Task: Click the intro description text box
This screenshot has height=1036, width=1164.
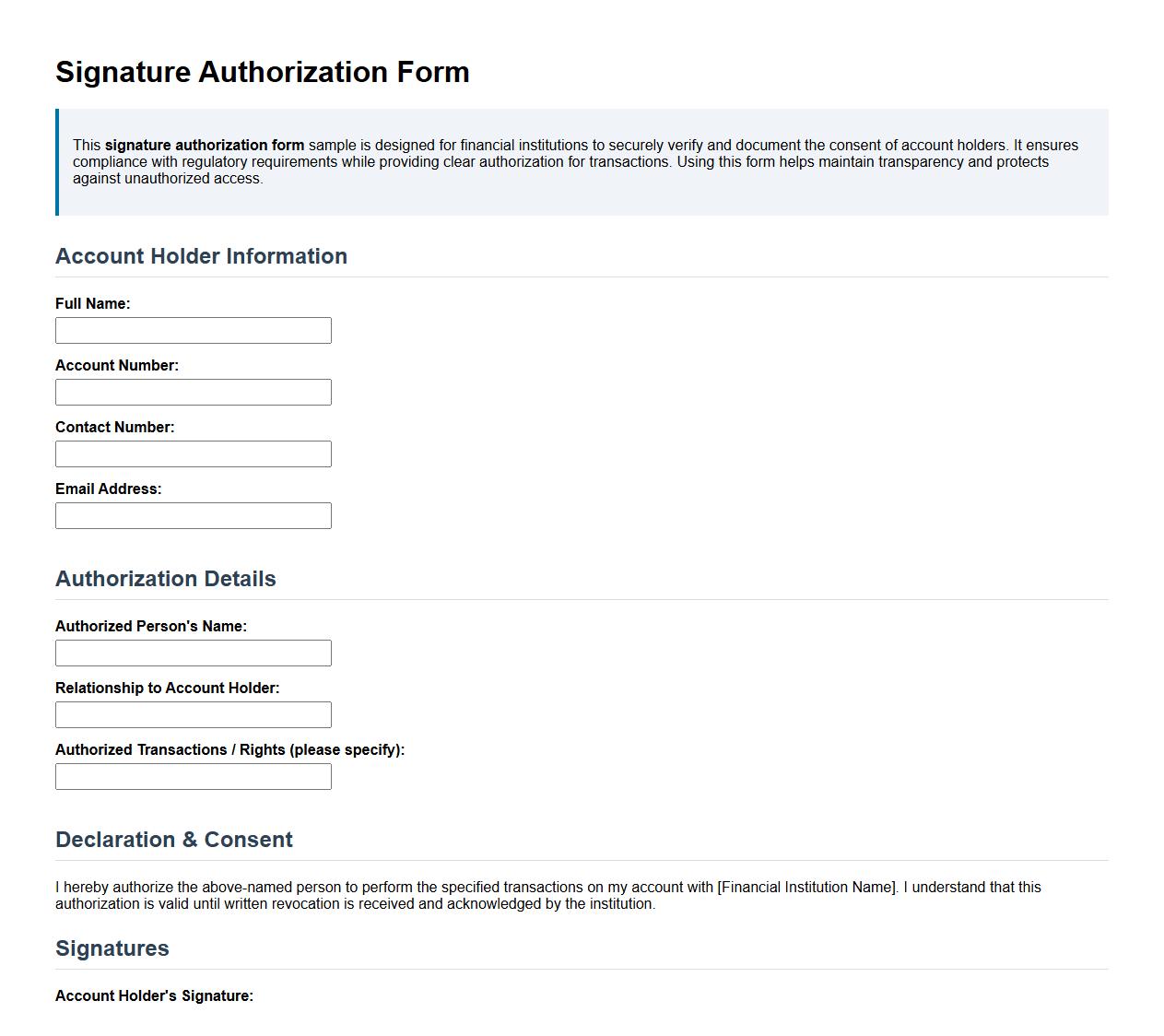Action: pos(582,160)
